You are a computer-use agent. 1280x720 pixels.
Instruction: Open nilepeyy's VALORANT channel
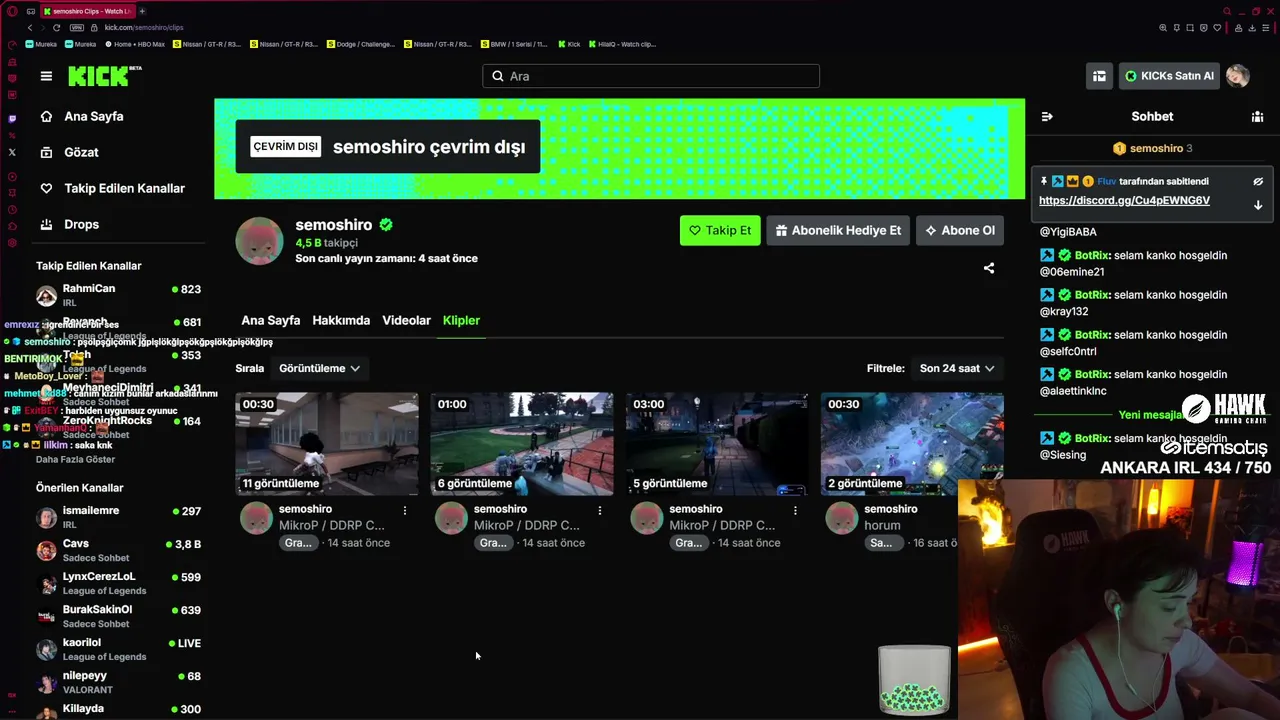pyautogui.click(x=118, y=682)
